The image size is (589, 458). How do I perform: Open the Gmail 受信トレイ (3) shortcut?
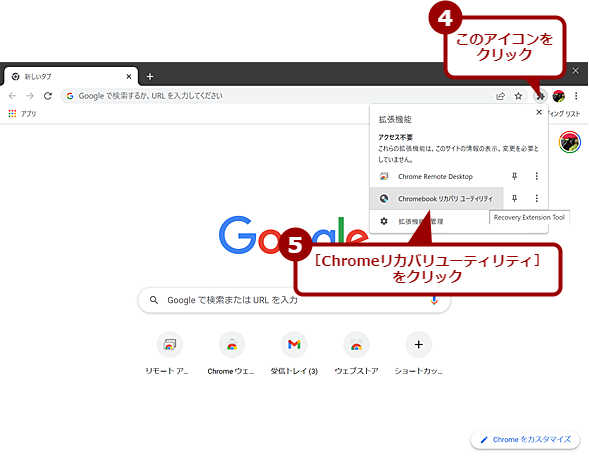(294, 353)
